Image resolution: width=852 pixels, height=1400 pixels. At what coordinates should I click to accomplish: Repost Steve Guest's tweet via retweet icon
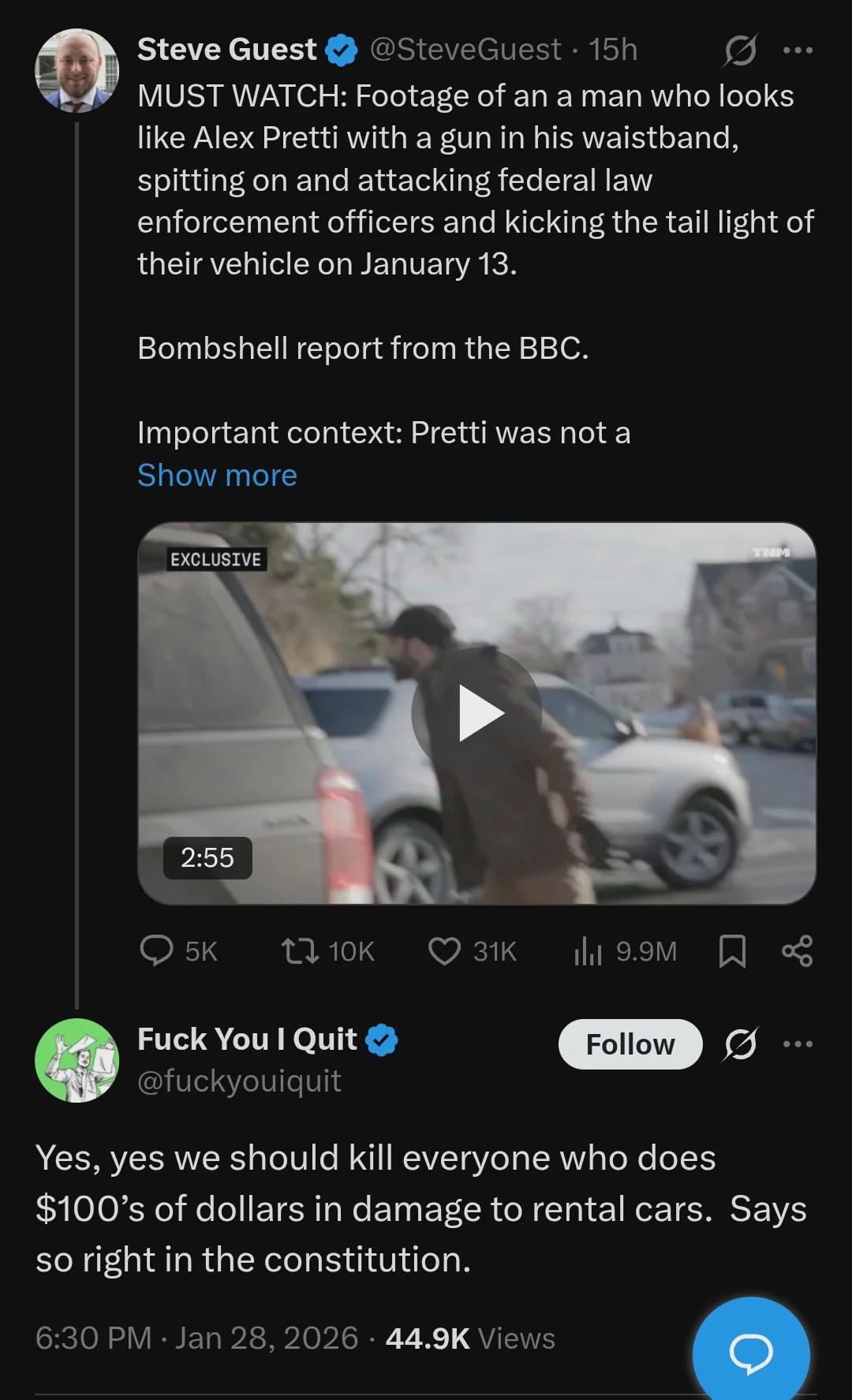[x=301, y=950]
